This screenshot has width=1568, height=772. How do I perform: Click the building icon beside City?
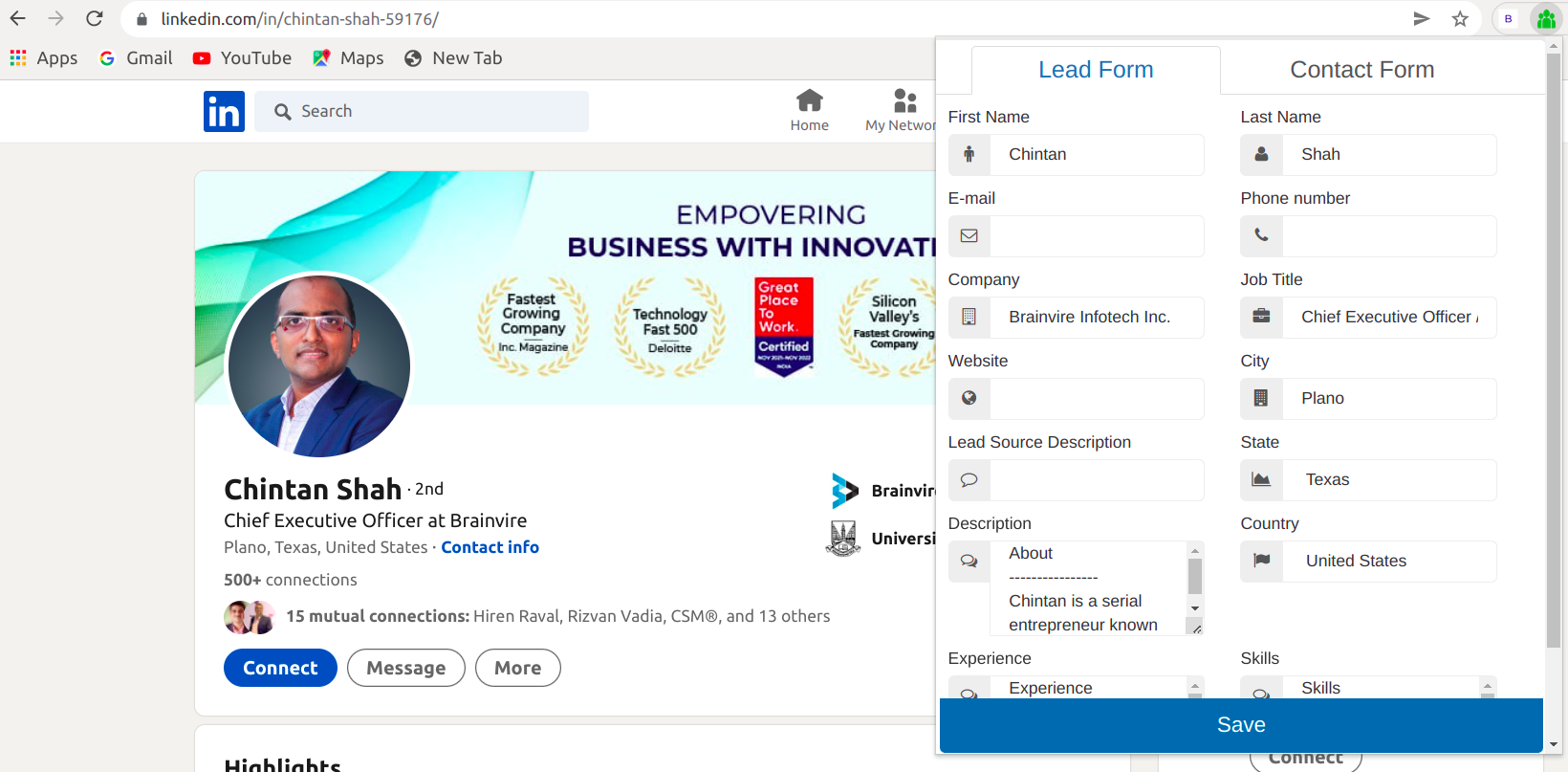pyautogui.click(x=1262, y=399)
